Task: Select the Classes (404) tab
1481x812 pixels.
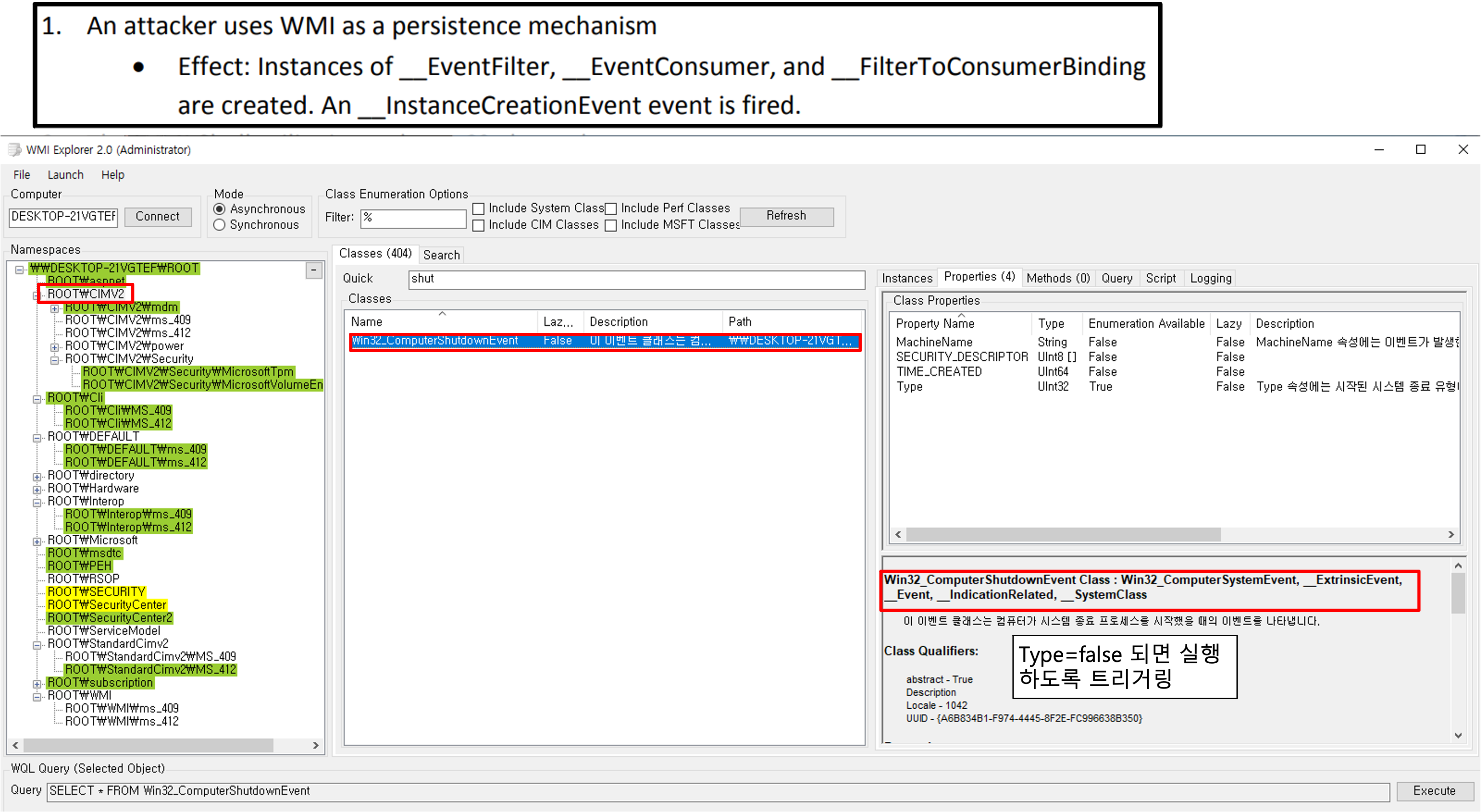Action: tap(376, 253)
